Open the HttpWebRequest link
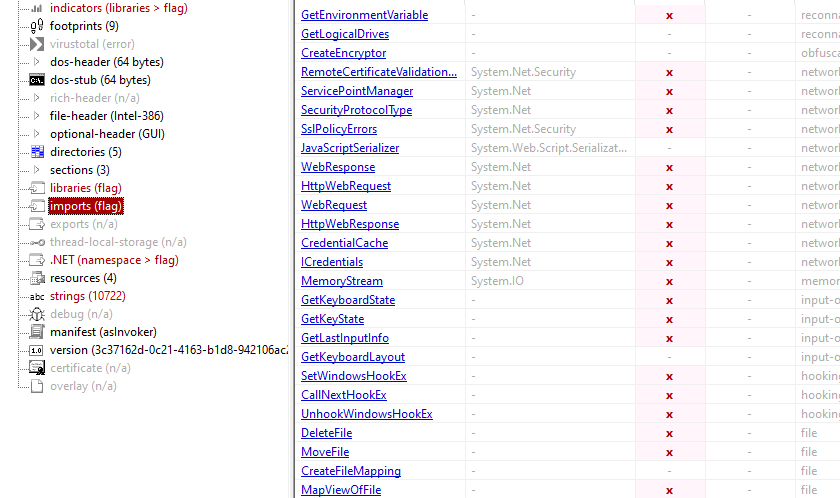 [346, 186]
